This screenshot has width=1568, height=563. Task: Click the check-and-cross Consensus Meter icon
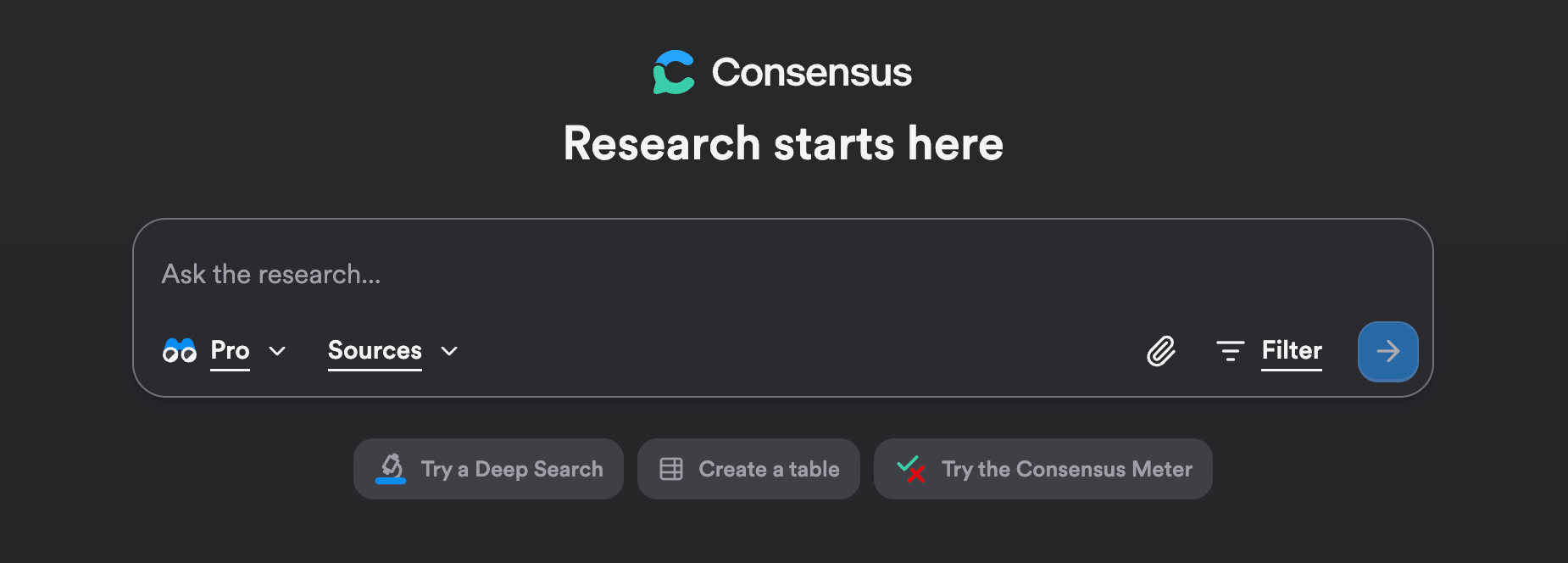(911, 468)
